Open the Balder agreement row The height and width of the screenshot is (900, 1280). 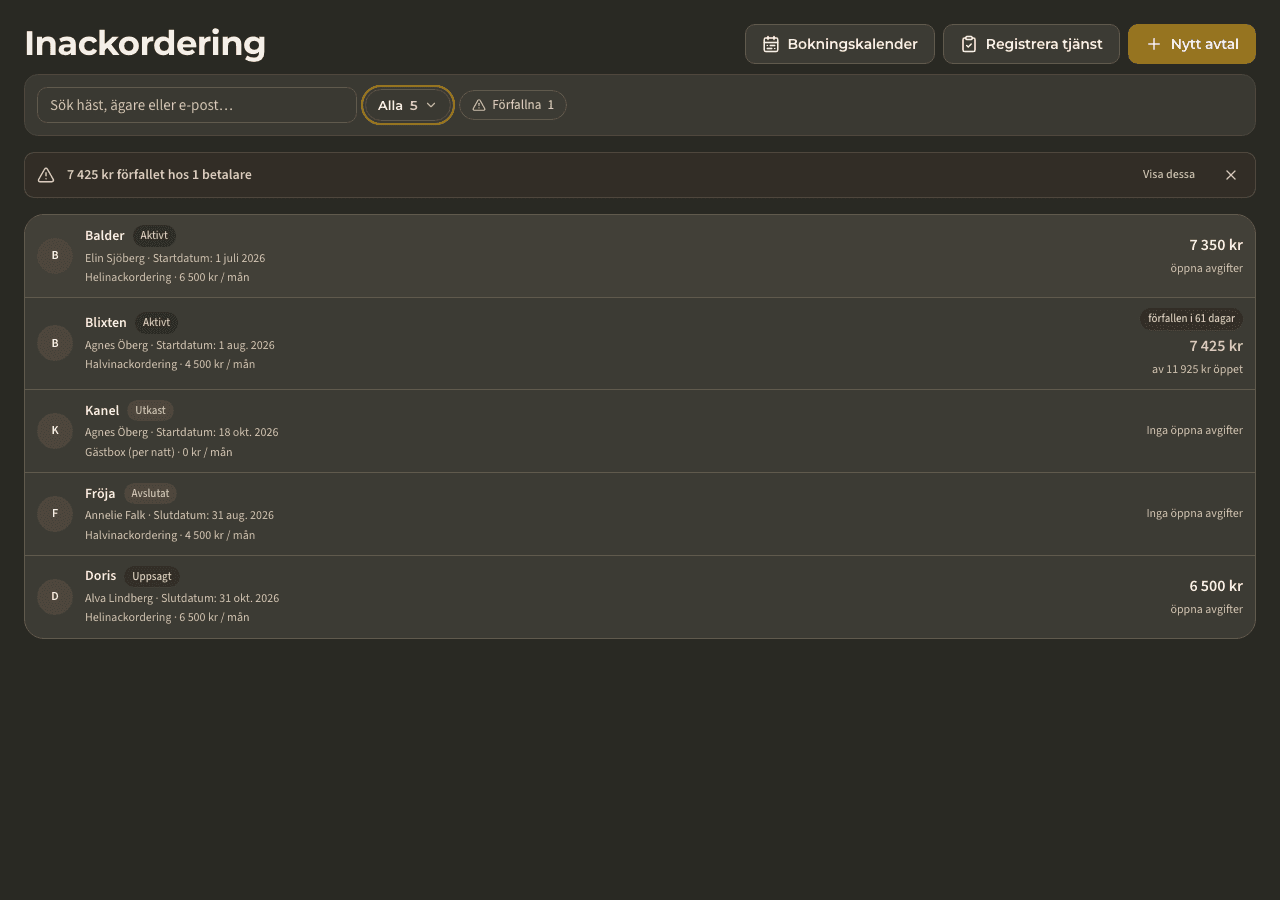tap(640, 256)
